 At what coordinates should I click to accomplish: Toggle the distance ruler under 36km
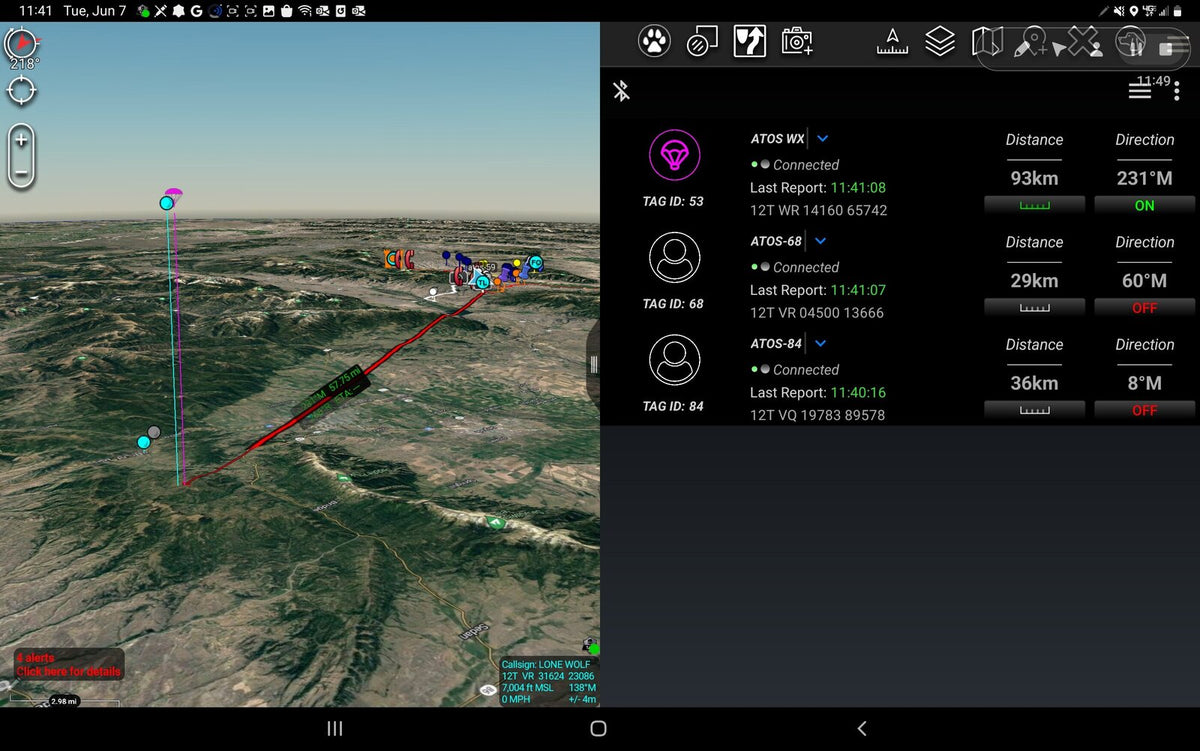coord(1034,410)
